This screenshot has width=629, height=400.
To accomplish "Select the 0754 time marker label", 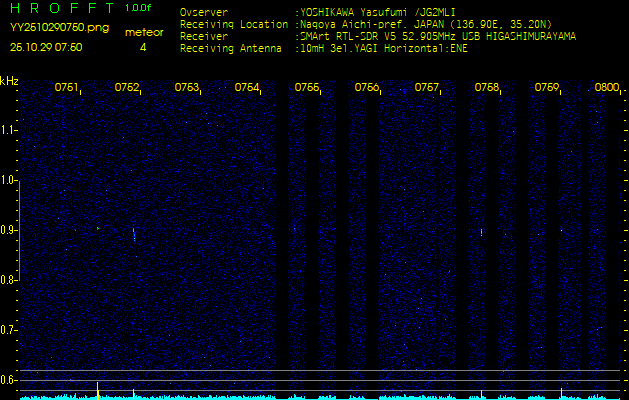I will [247, 87].
